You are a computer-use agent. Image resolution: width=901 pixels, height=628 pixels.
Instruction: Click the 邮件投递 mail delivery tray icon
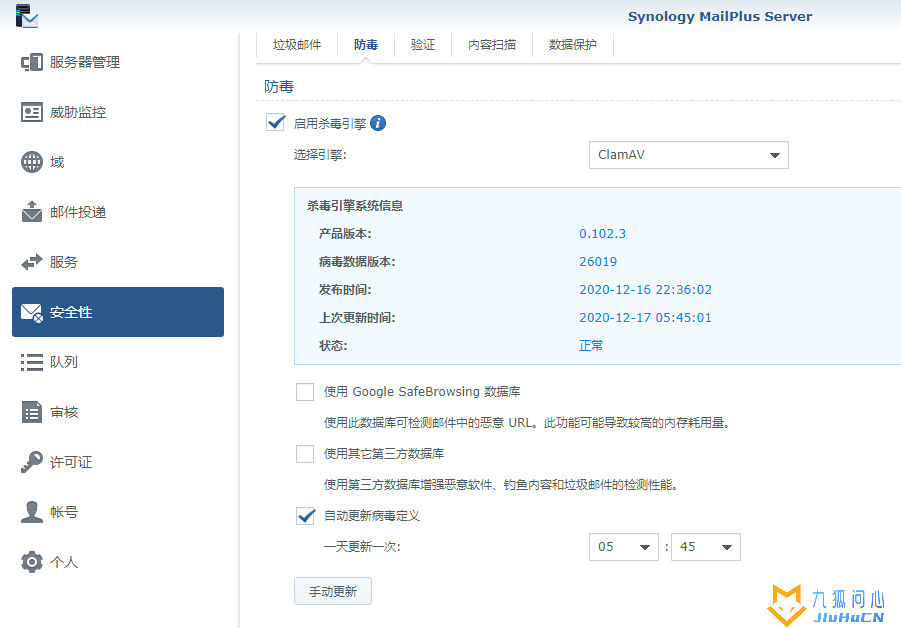tap(32, 211)
